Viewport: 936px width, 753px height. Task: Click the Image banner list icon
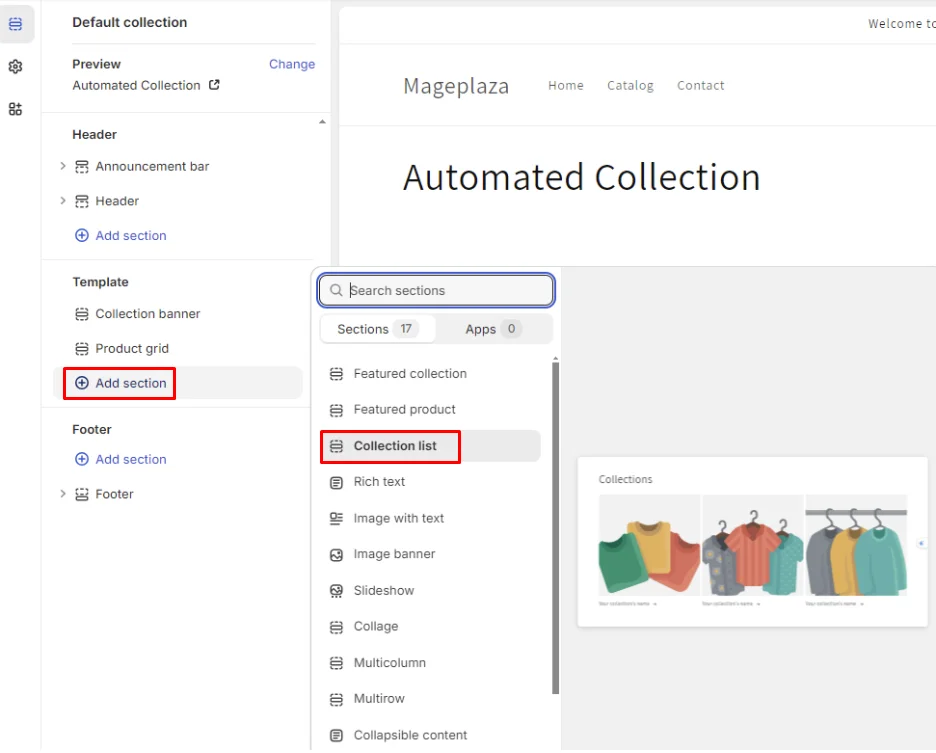point(337,555)
